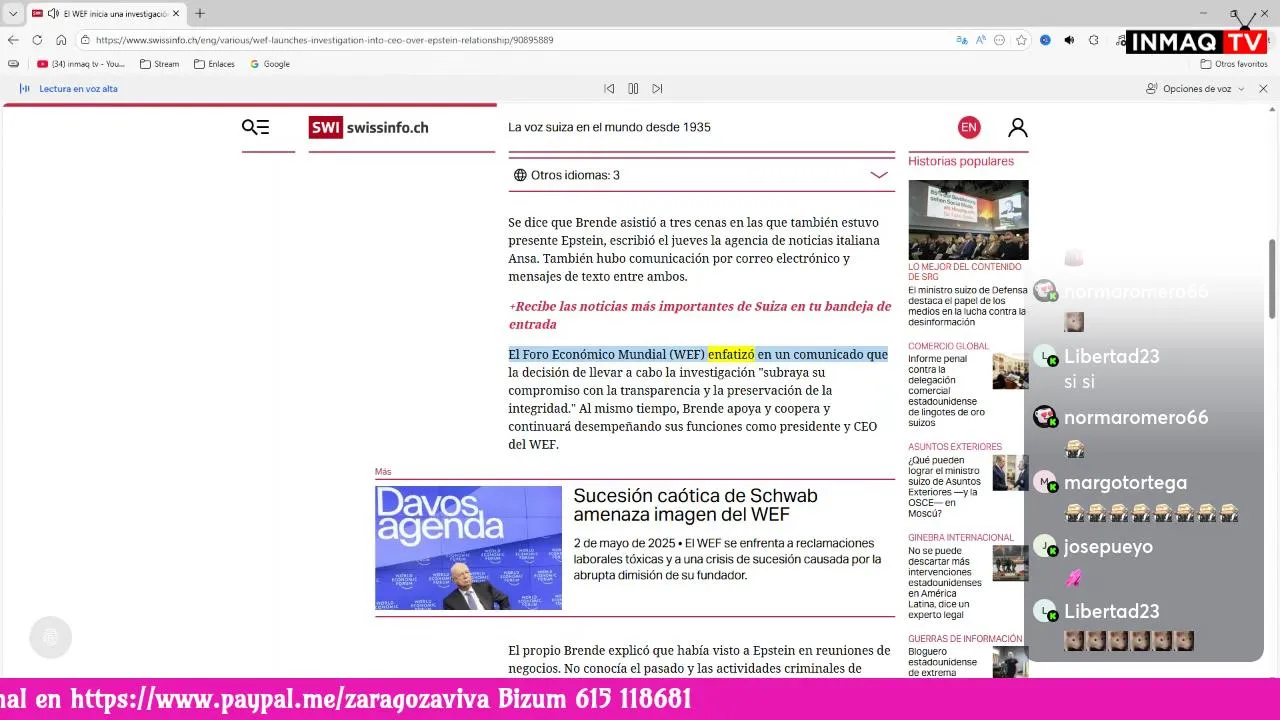Switch language with the red EN button
The image size is (1280, 720).
[968, 127]
